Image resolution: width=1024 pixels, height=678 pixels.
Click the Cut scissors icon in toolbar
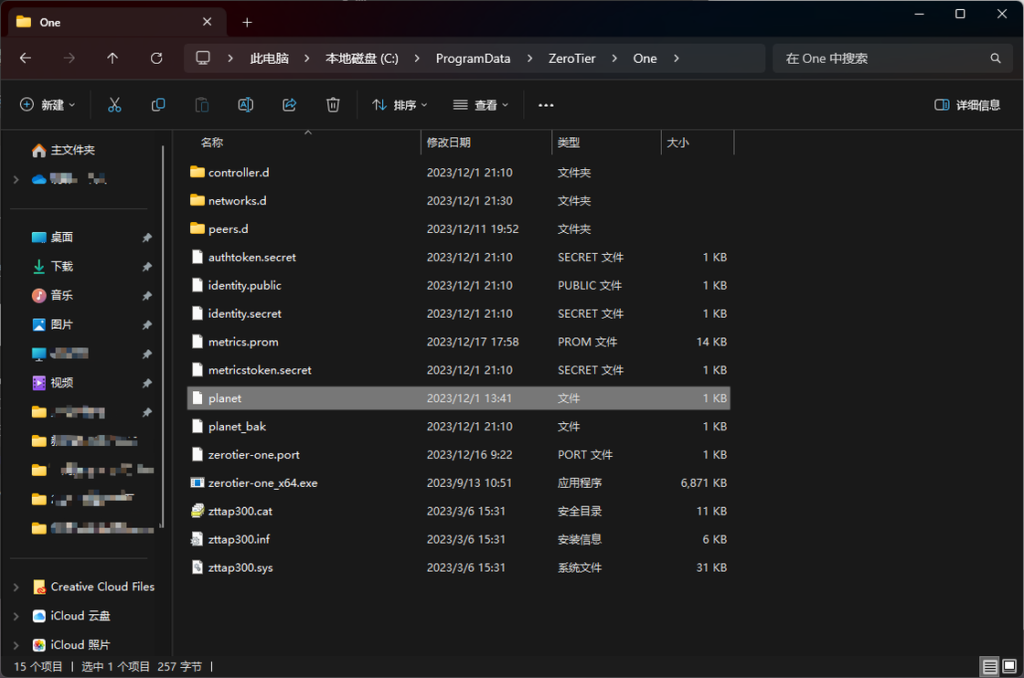click(x=114, y=105)
